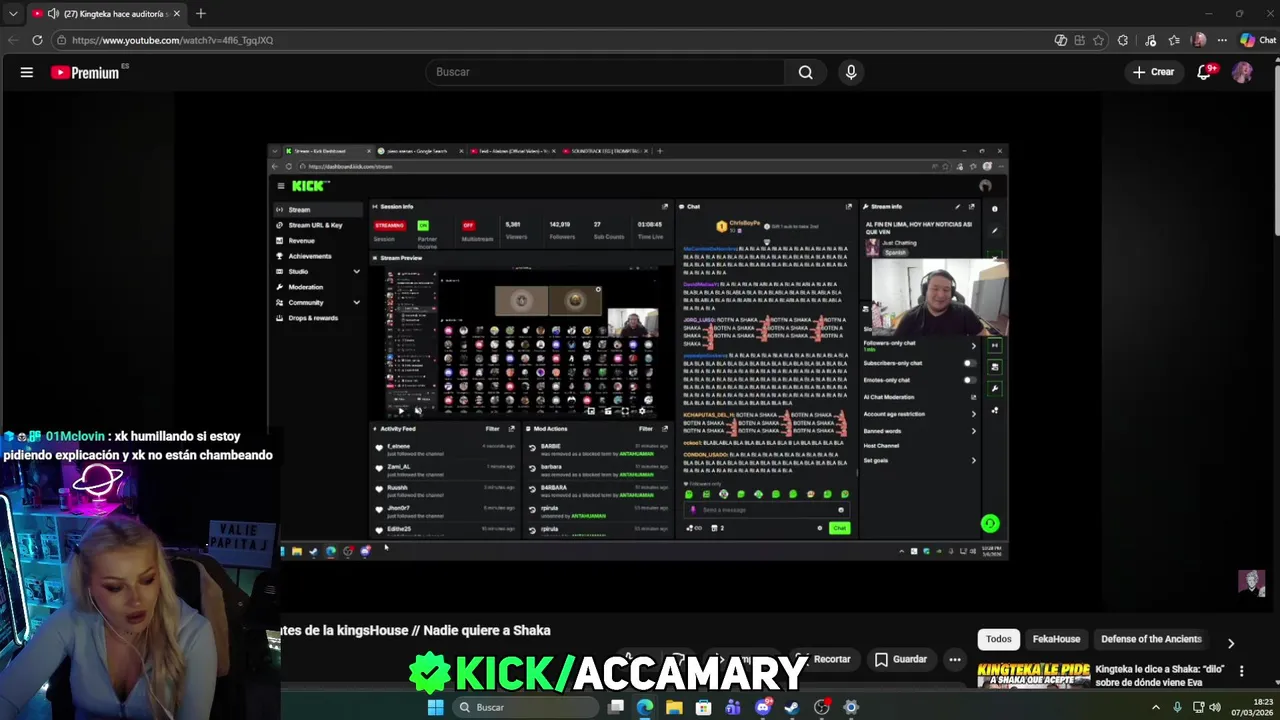This screenshot has width=1280, height=720.
Task: Open Task View on taskbar
Action: [616, 707]
